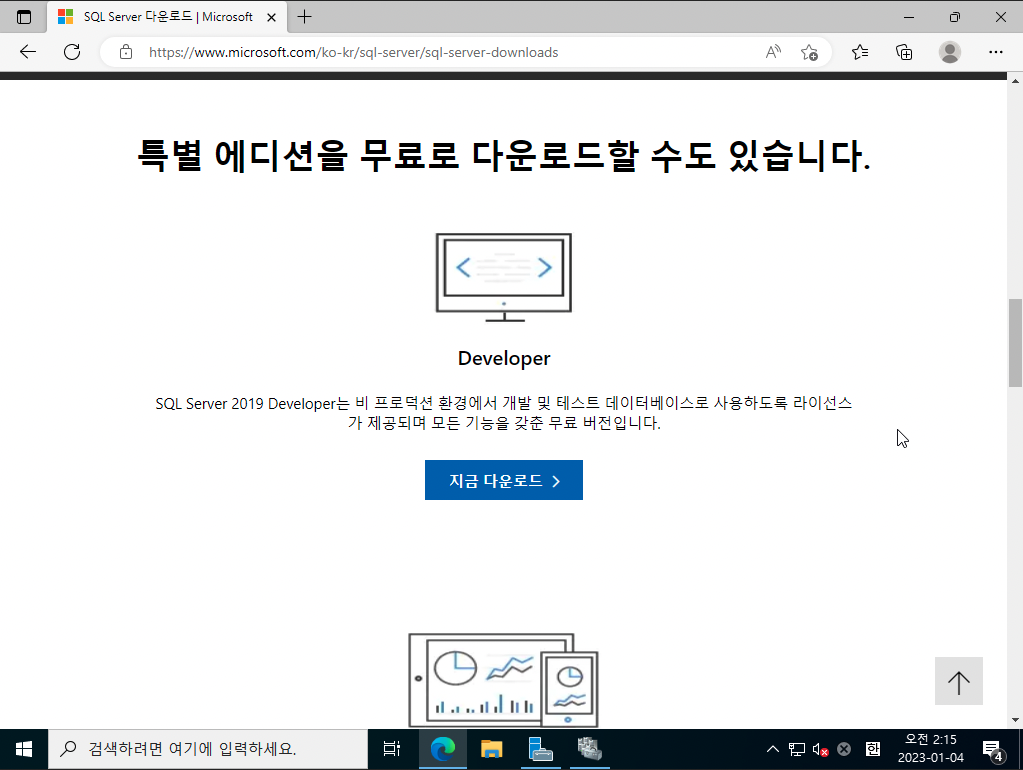1023x770 pixels.
Task: Click the Developer edition heading
Action: tap(504, 358)
